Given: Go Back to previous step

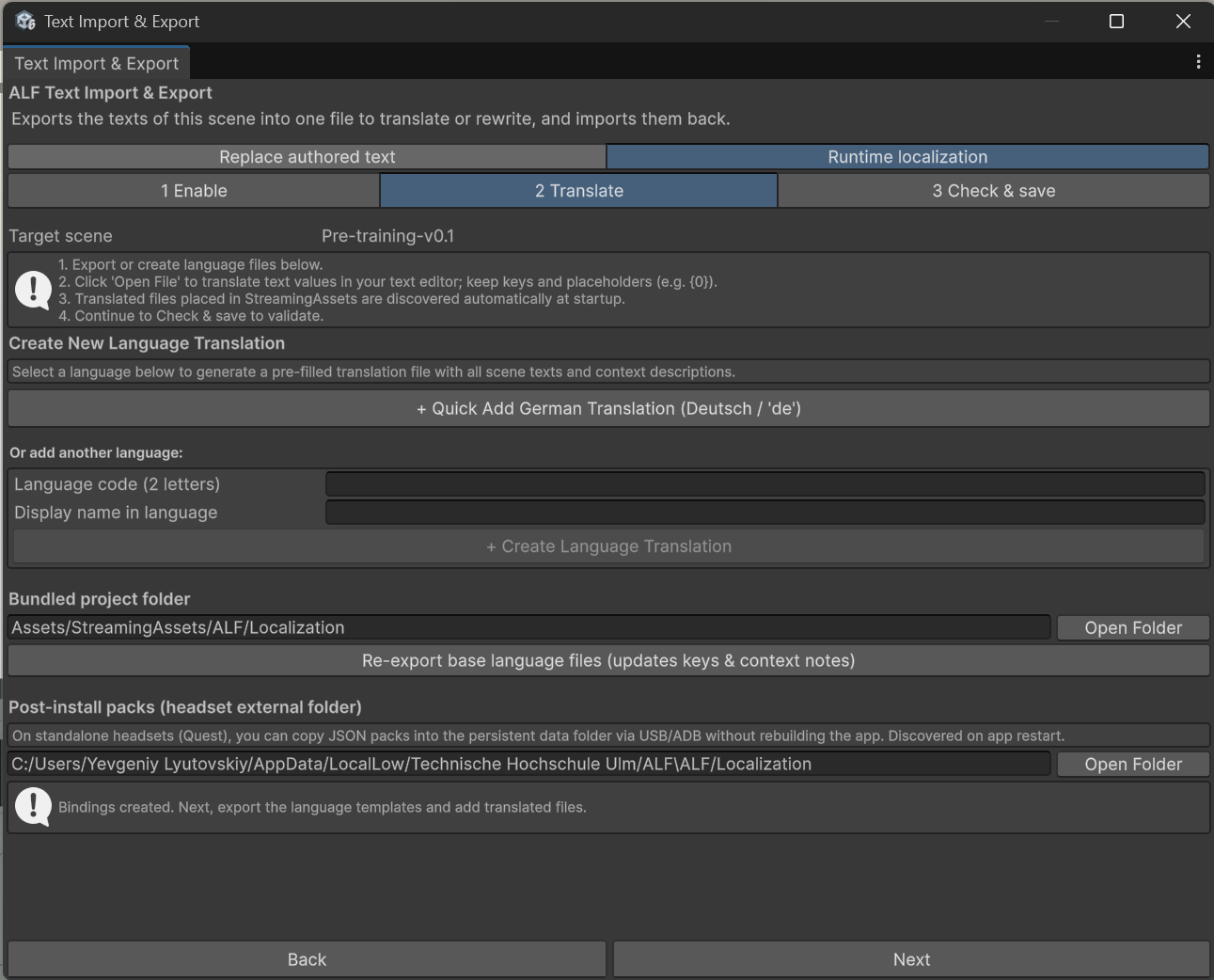Looking at the screenshot, I should 307,959.
